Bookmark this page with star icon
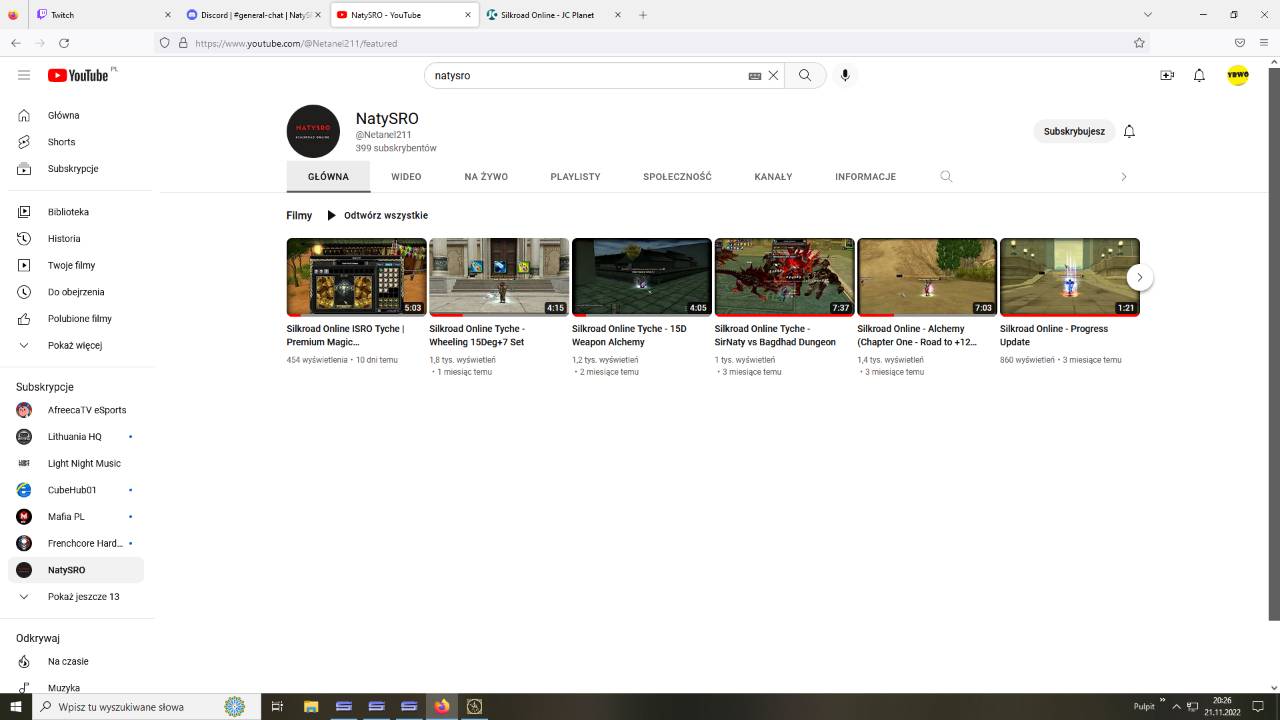1280x720 pixels. [x=1139, y=43]
